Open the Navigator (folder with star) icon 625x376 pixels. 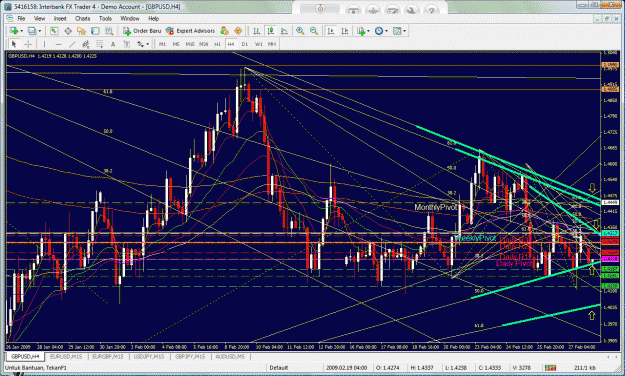[81, 31]
